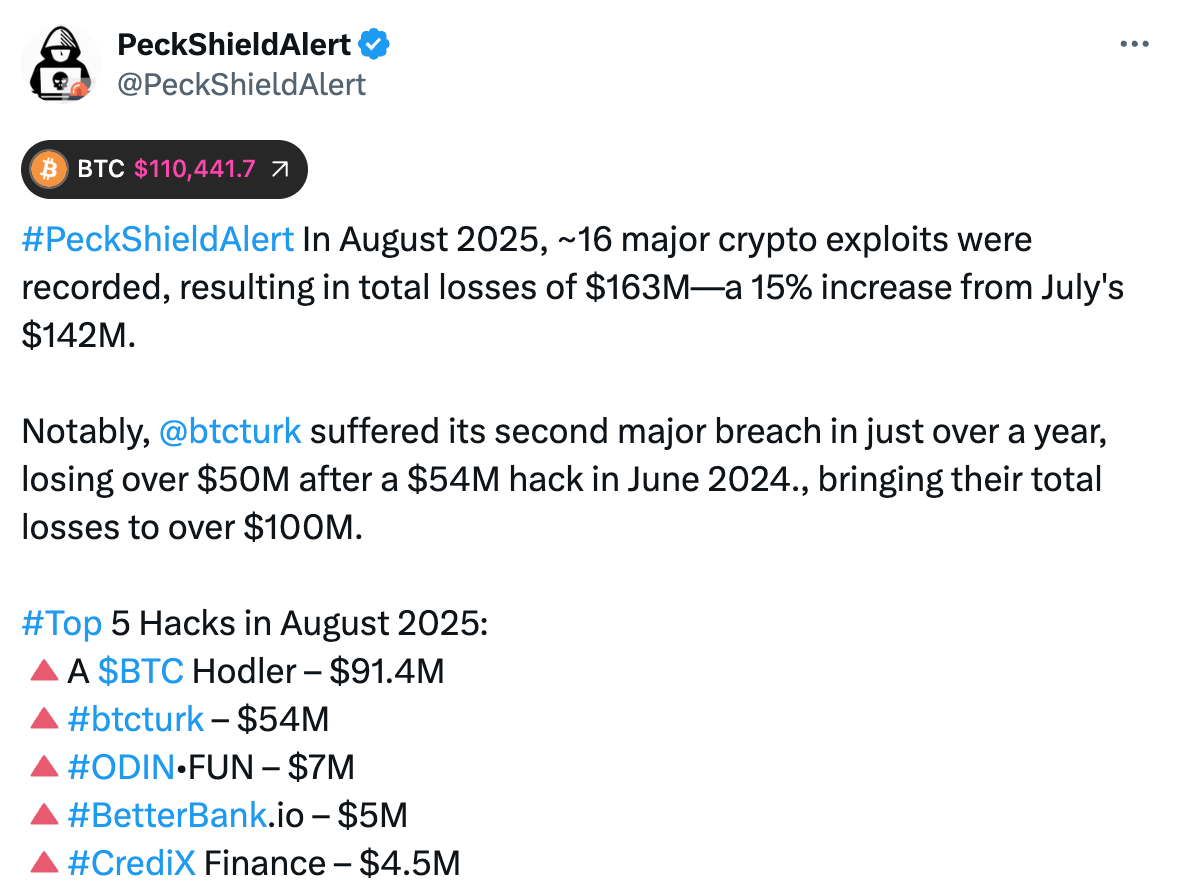The height and width of the screenshot is (892, 1180).
Task: Open the #PeckShieldAlert hashtag
Action: tap(158, 239)
